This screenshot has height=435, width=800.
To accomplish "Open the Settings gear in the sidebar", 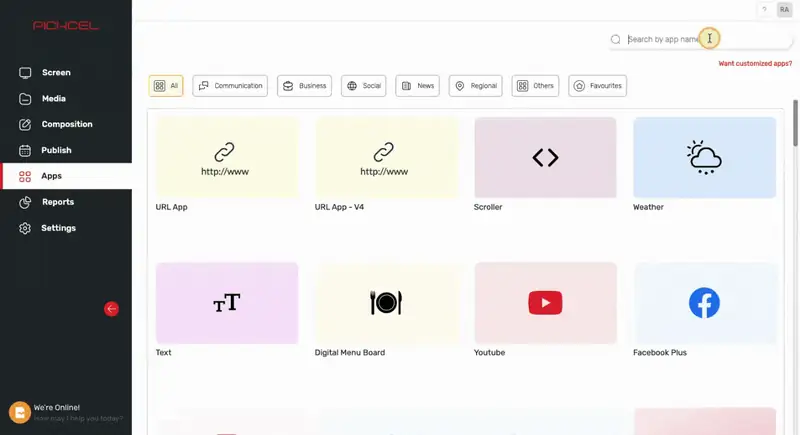I will (x=25, y=228).
